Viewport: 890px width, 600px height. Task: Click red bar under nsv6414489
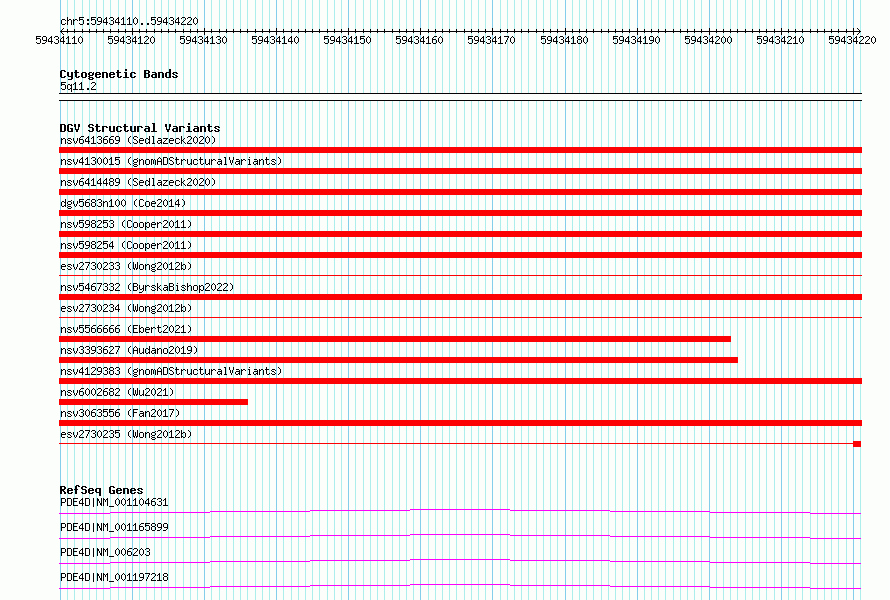[x=460, y=192]
